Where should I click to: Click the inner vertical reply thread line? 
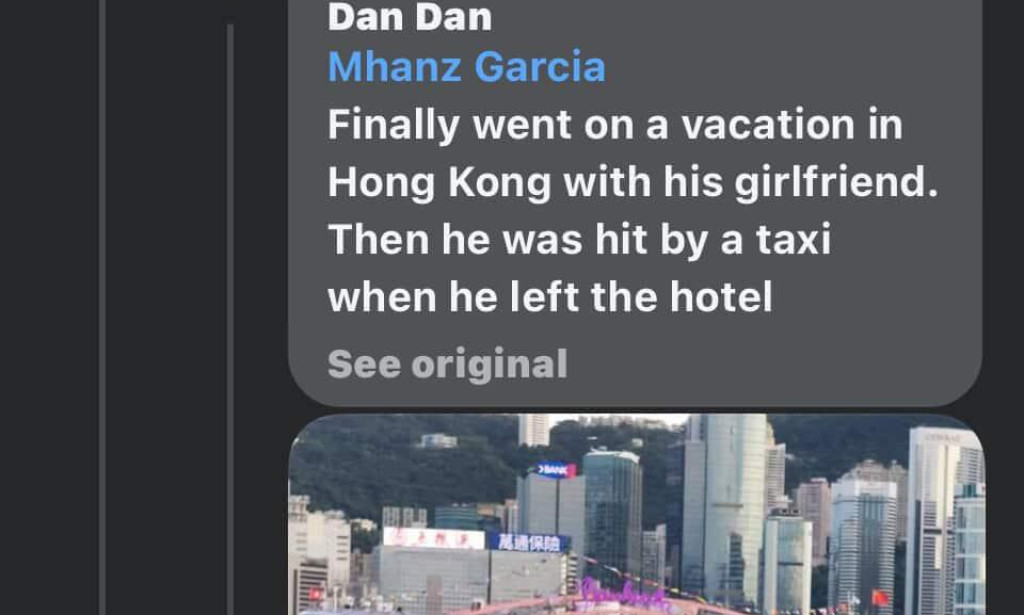(x=230, y=320)
